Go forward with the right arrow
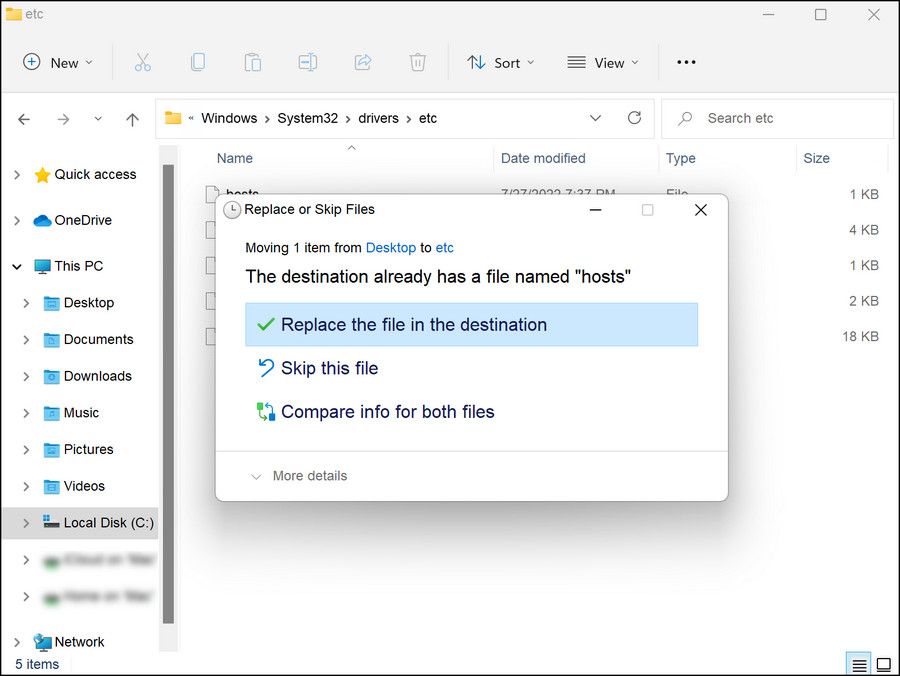This screenshot has width=900, height=676. tap(63, 119)
